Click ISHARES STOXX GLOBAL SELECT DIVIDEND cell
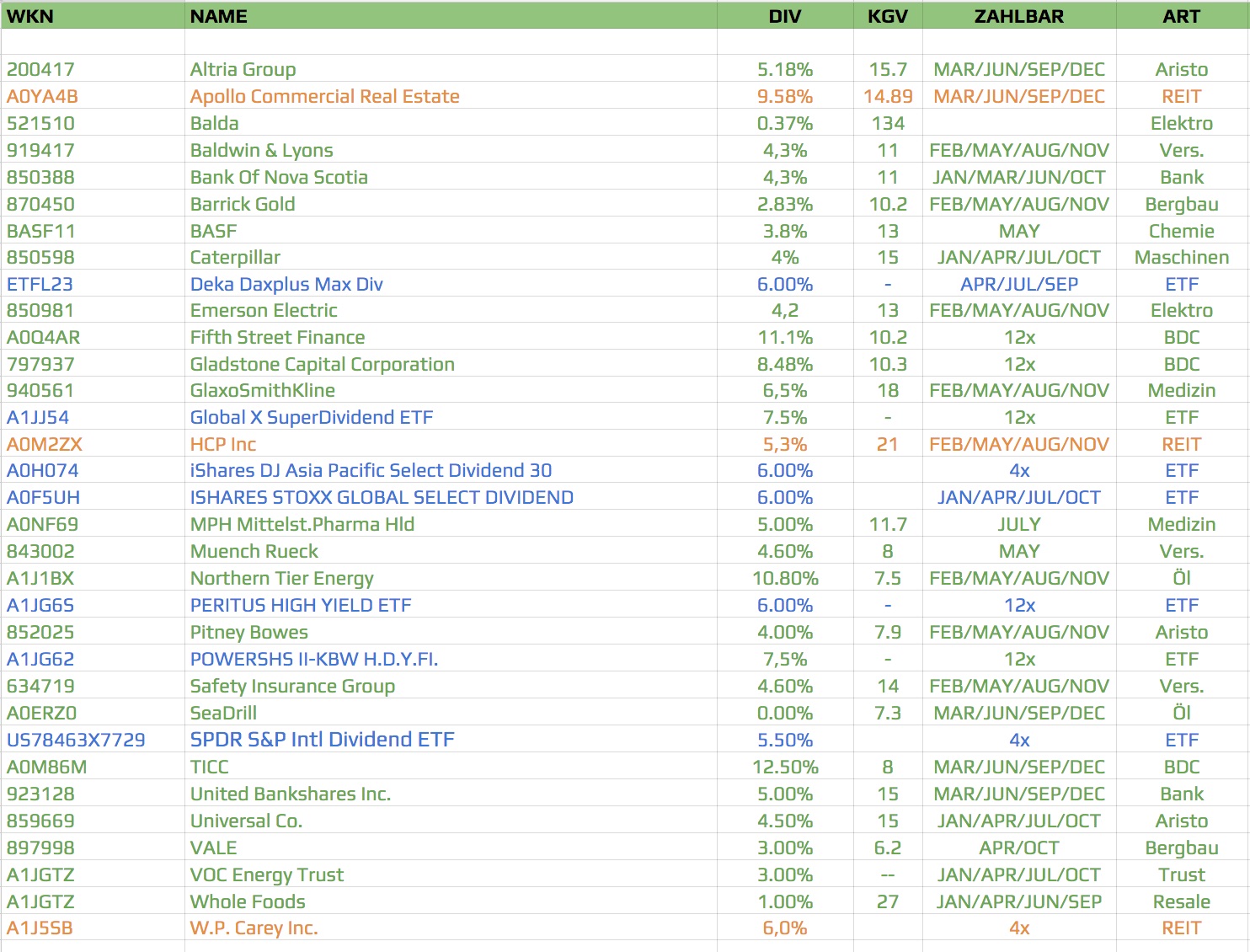 click(x=451, y=497)
